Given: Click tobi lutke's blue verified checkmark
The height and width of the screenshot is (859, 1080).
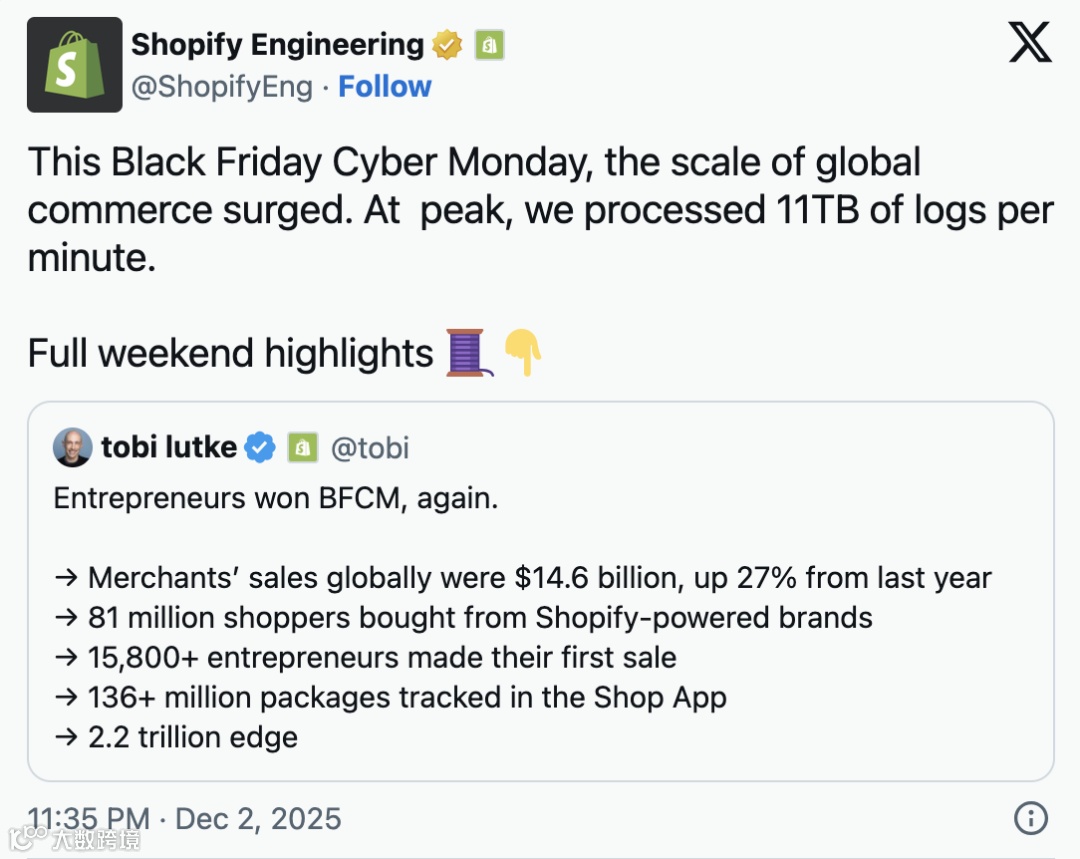Looking at the screenshot, I should coord(261,447).
